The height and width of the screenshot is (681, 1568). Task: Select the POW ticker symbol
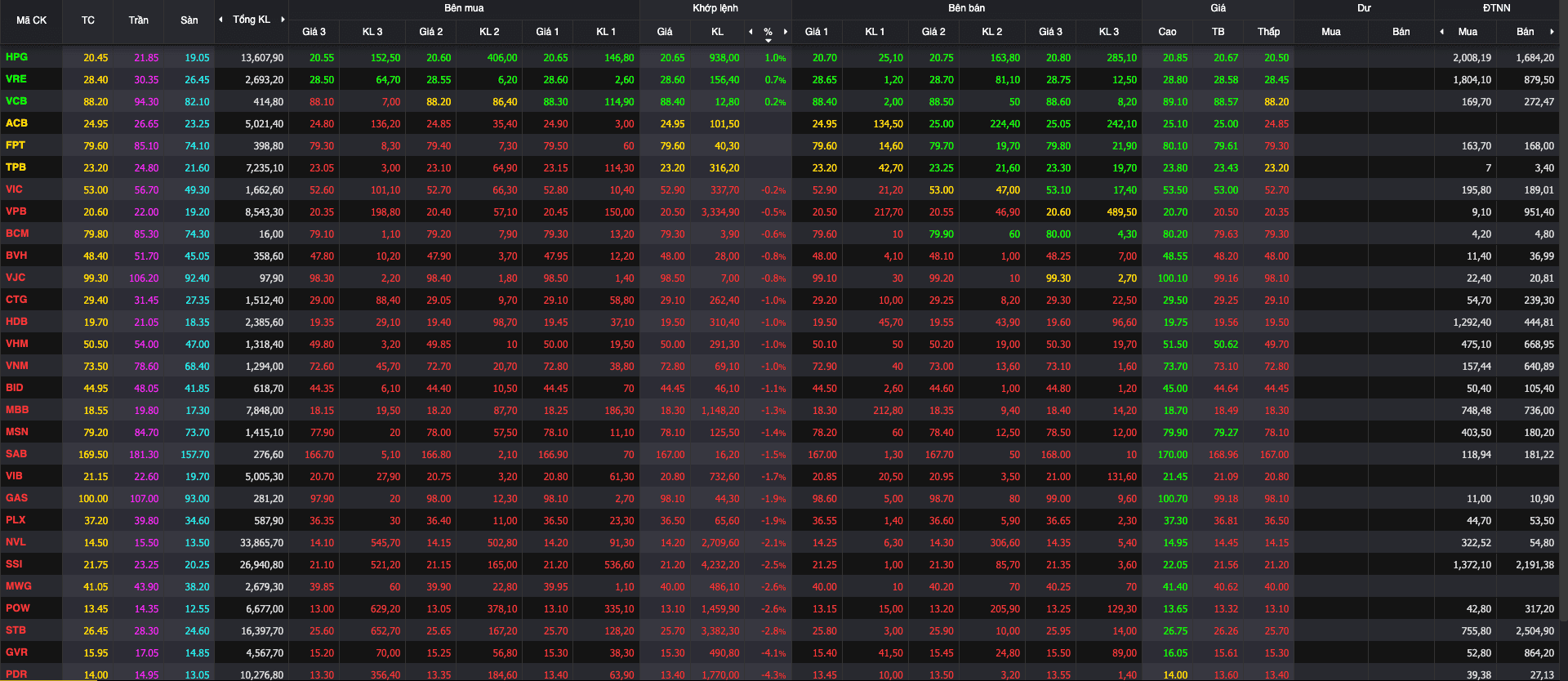[18, 608]
